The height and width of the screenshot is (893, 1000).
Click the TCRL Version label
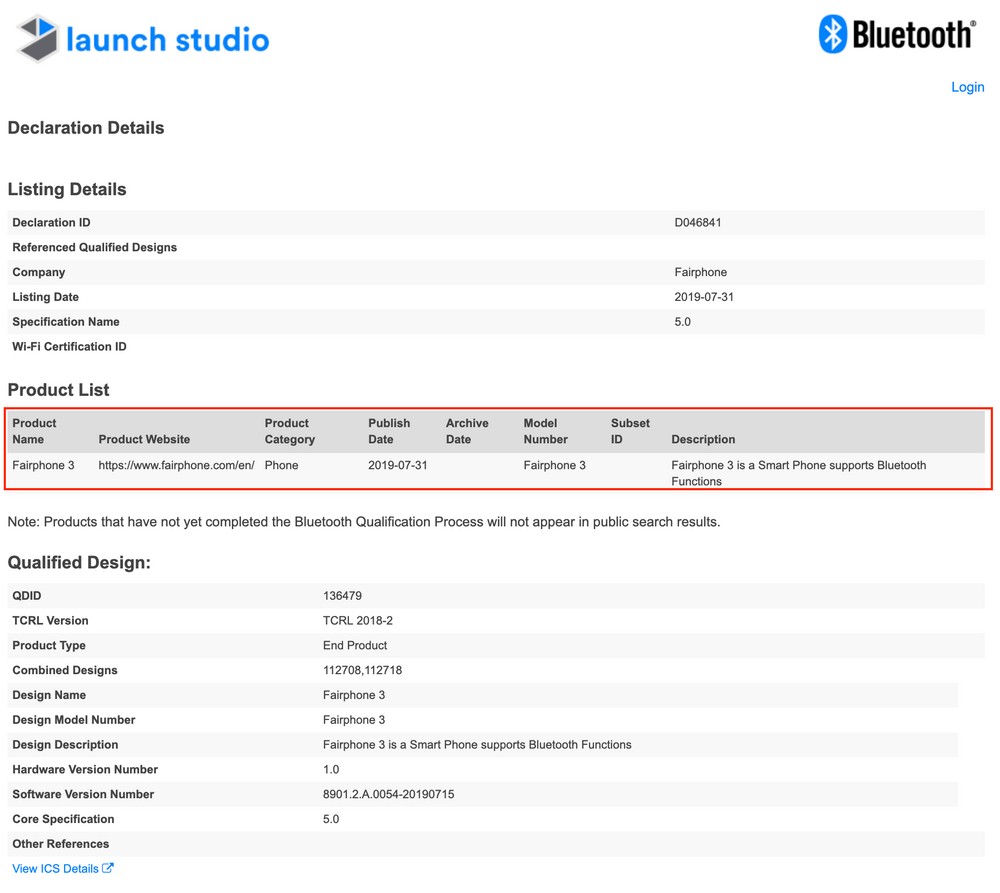tap(50, 621)
